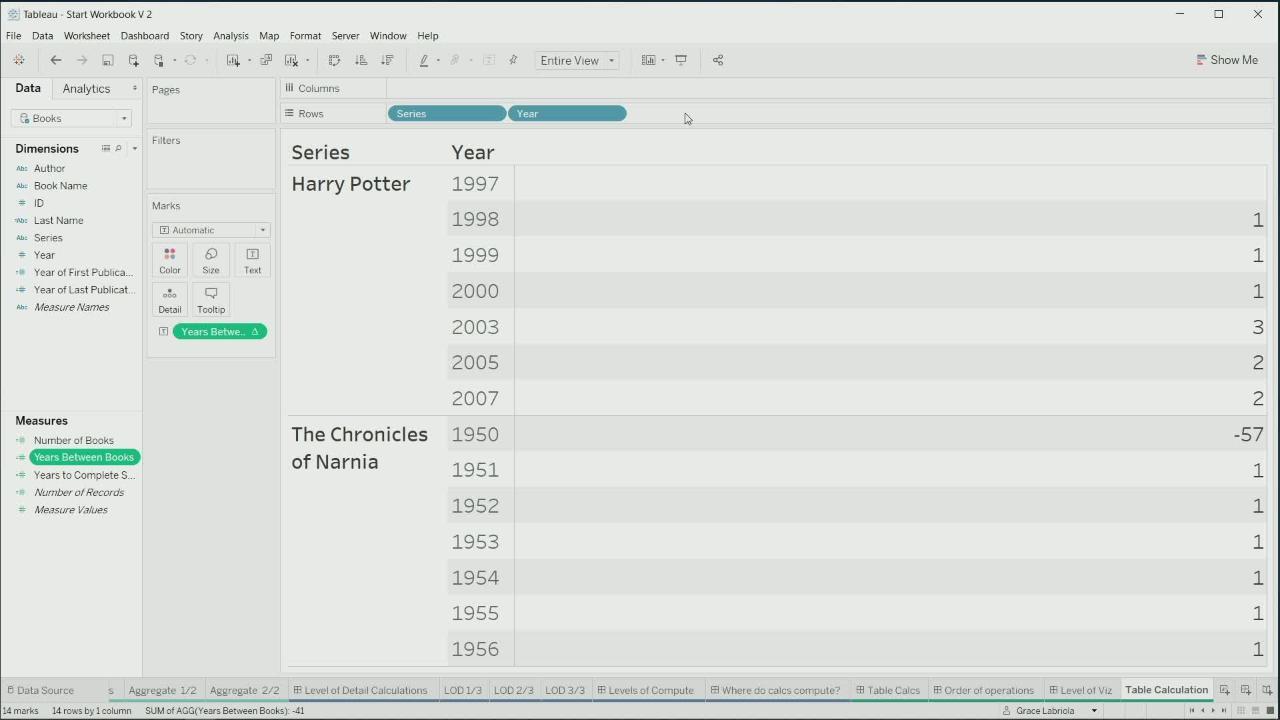Click the New Story tab icon at bottom
The width and height of the screenshot is (1280, 720).
coord(1267,690)
